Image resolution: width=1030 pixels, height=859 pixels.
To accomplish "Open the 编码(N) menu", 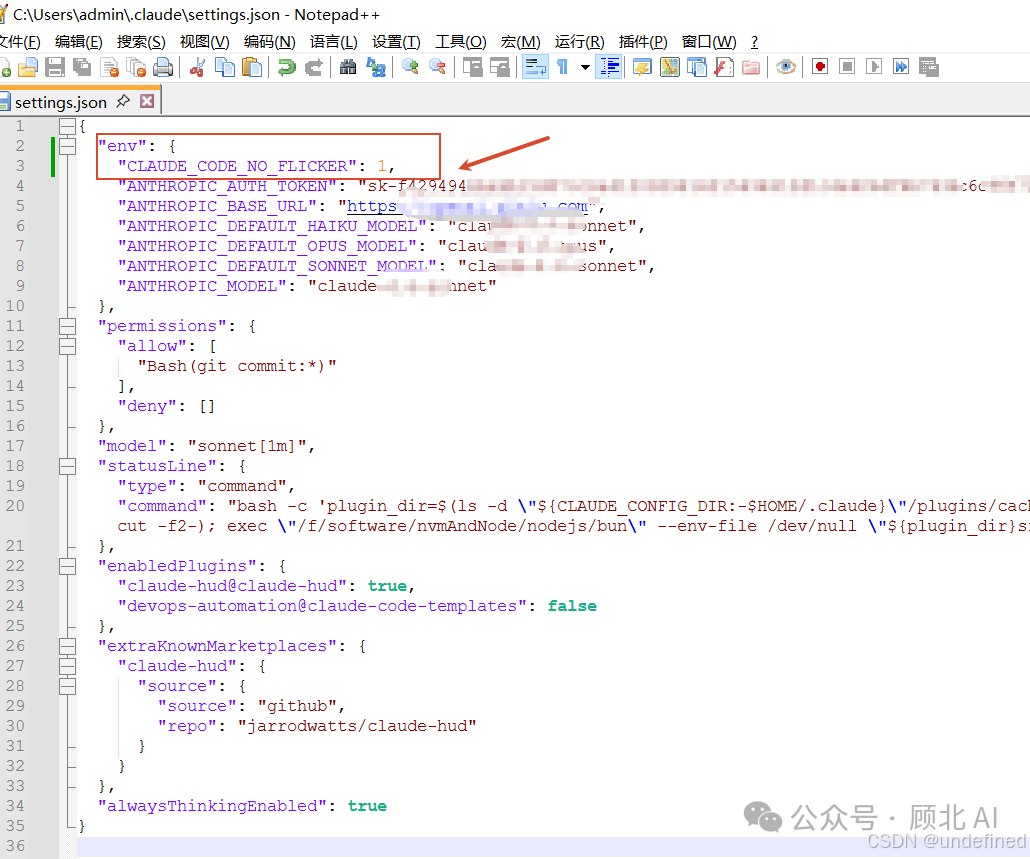I will (269, 42).
